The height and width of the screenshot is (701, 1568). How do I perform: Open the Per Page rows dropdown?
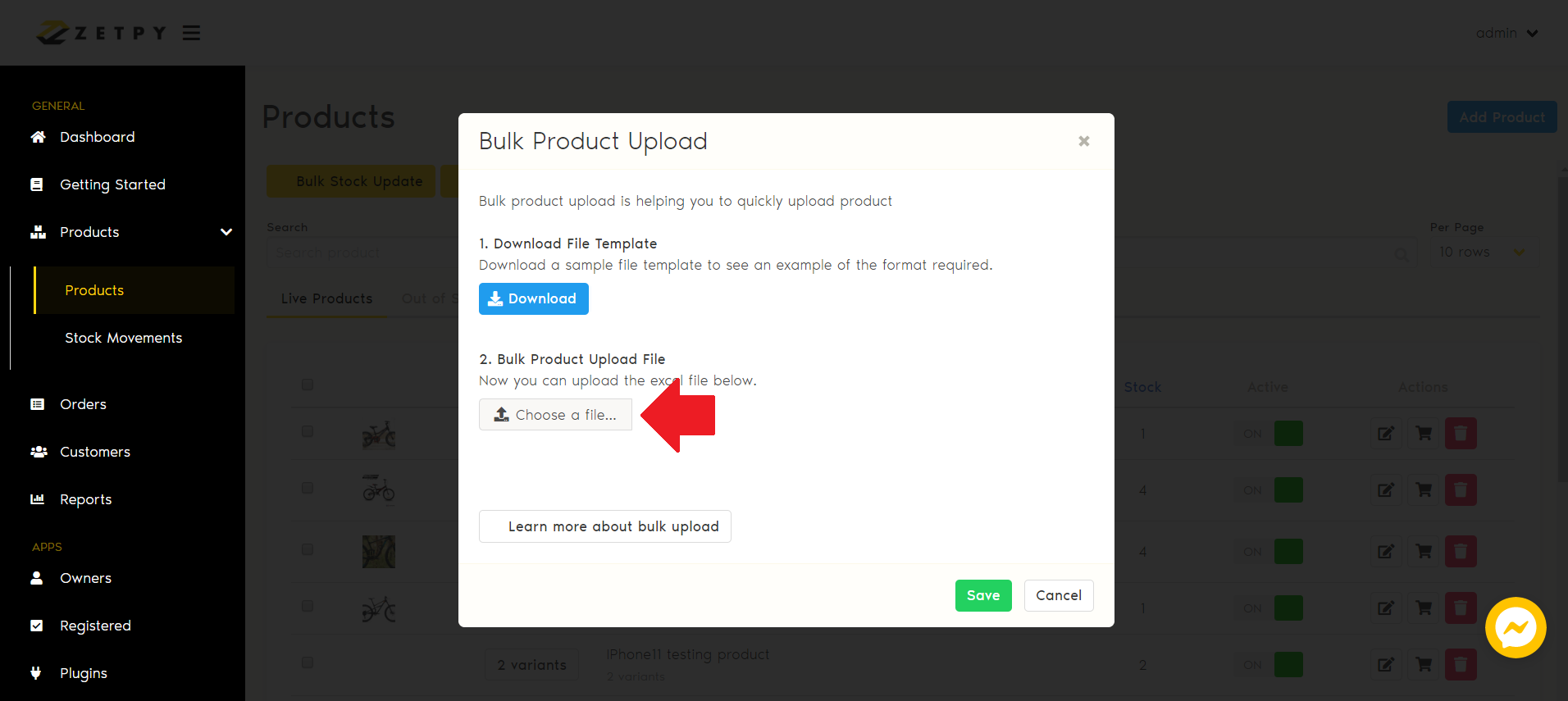tap(1482, 253)
